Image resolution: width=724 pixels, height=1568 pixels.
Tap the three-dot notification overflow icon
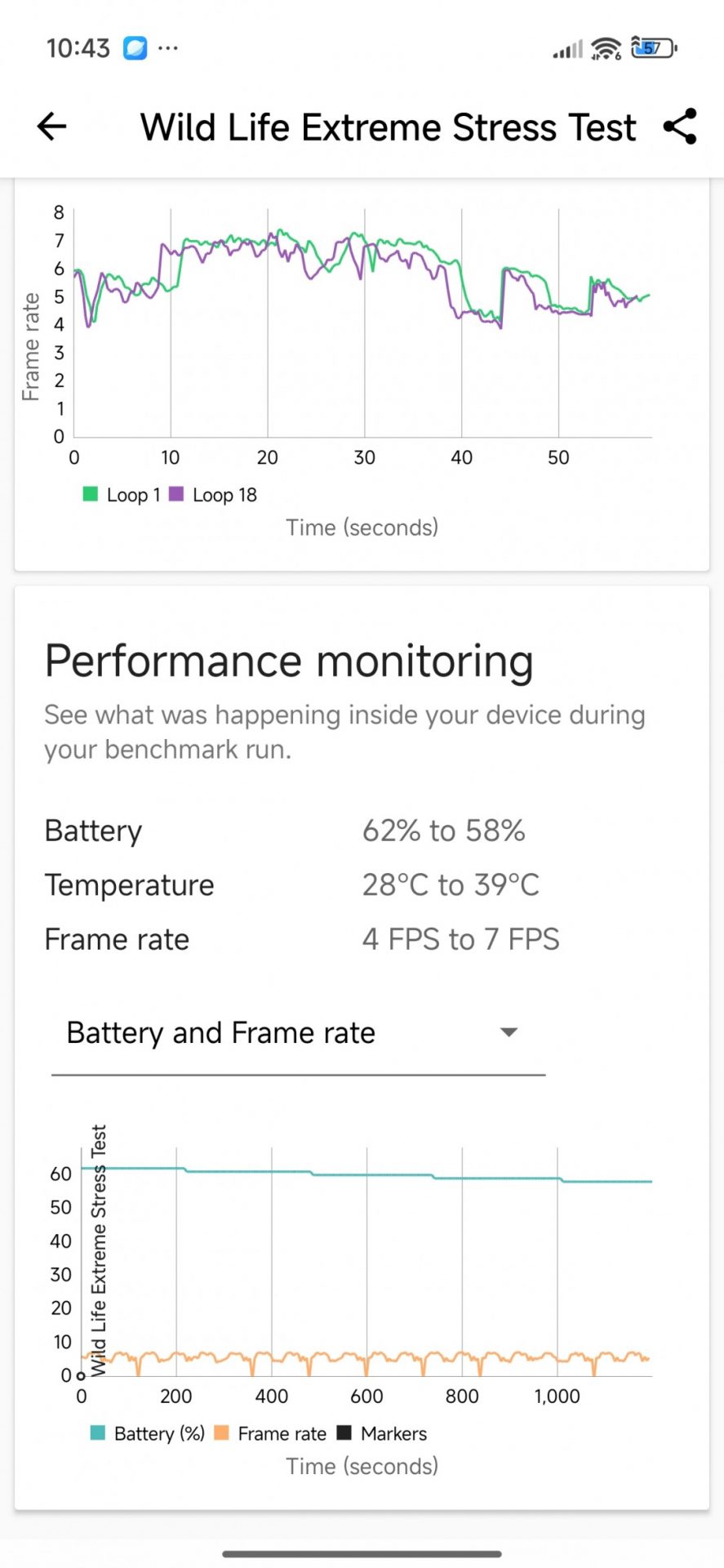click(168, 48)
